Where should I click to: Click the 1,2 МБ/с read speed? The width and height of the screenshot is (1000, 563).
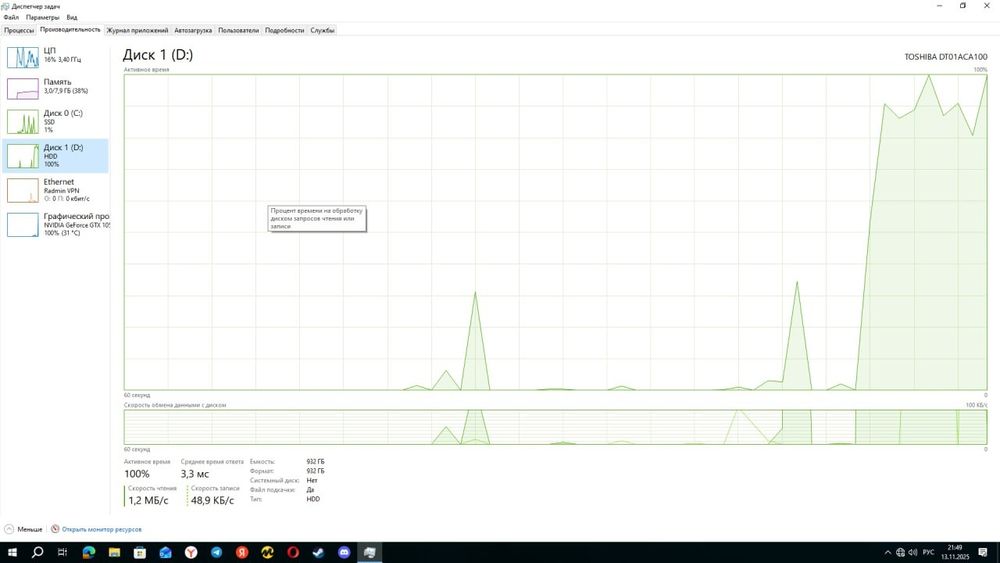pos(148,501)
